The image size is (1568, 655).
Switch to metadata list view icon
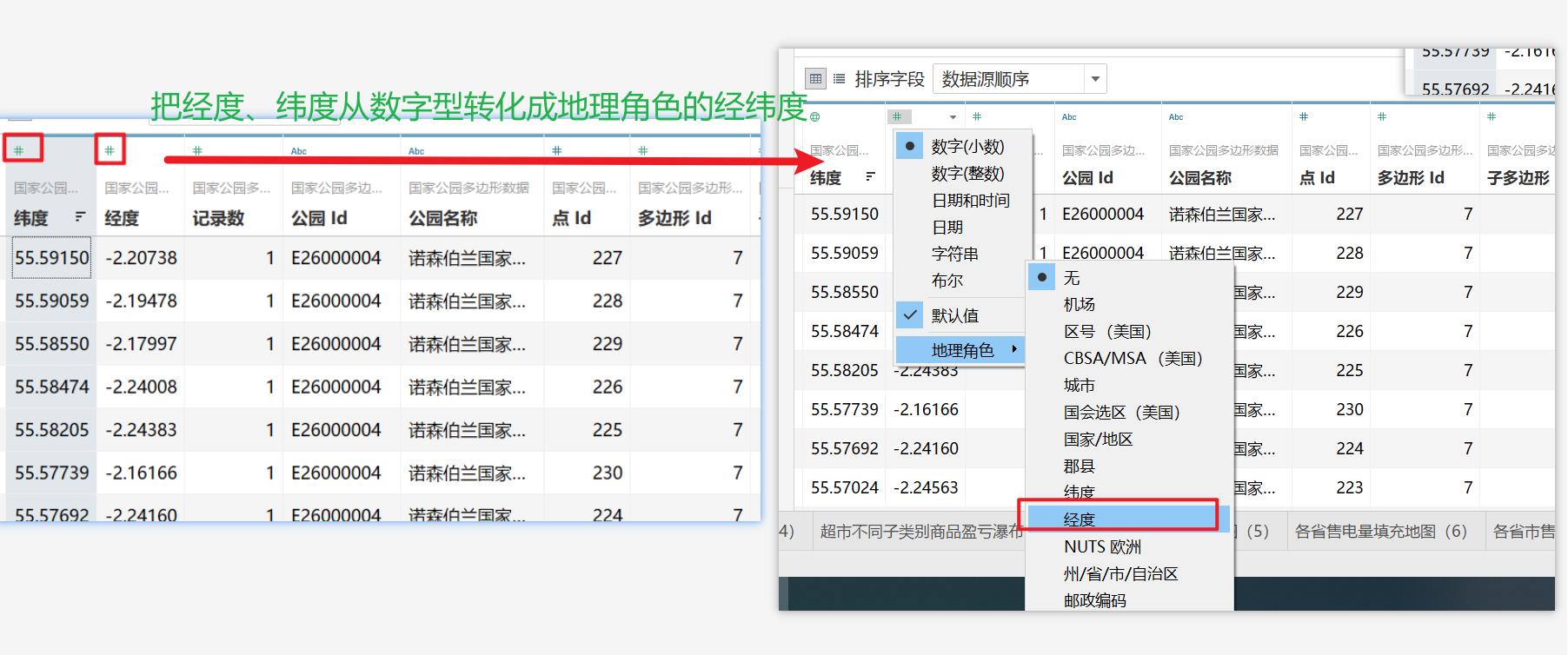(839, 79)
